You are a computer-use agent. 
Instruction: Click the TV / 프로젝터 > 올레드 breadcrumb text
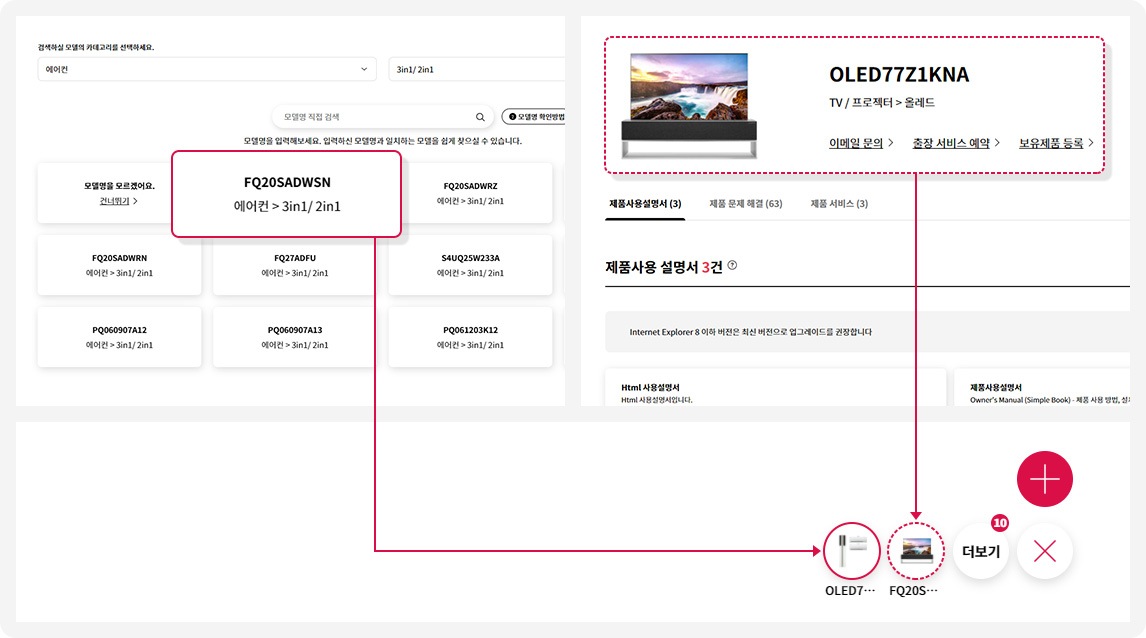881,102
